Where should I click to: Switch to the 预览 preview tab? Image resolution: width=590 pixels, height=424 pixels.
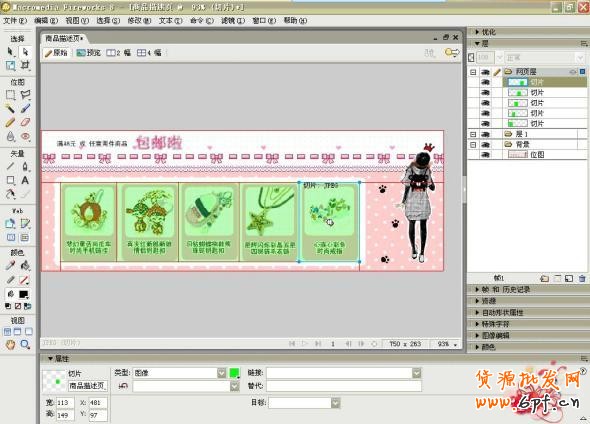(x=89, y=53)
